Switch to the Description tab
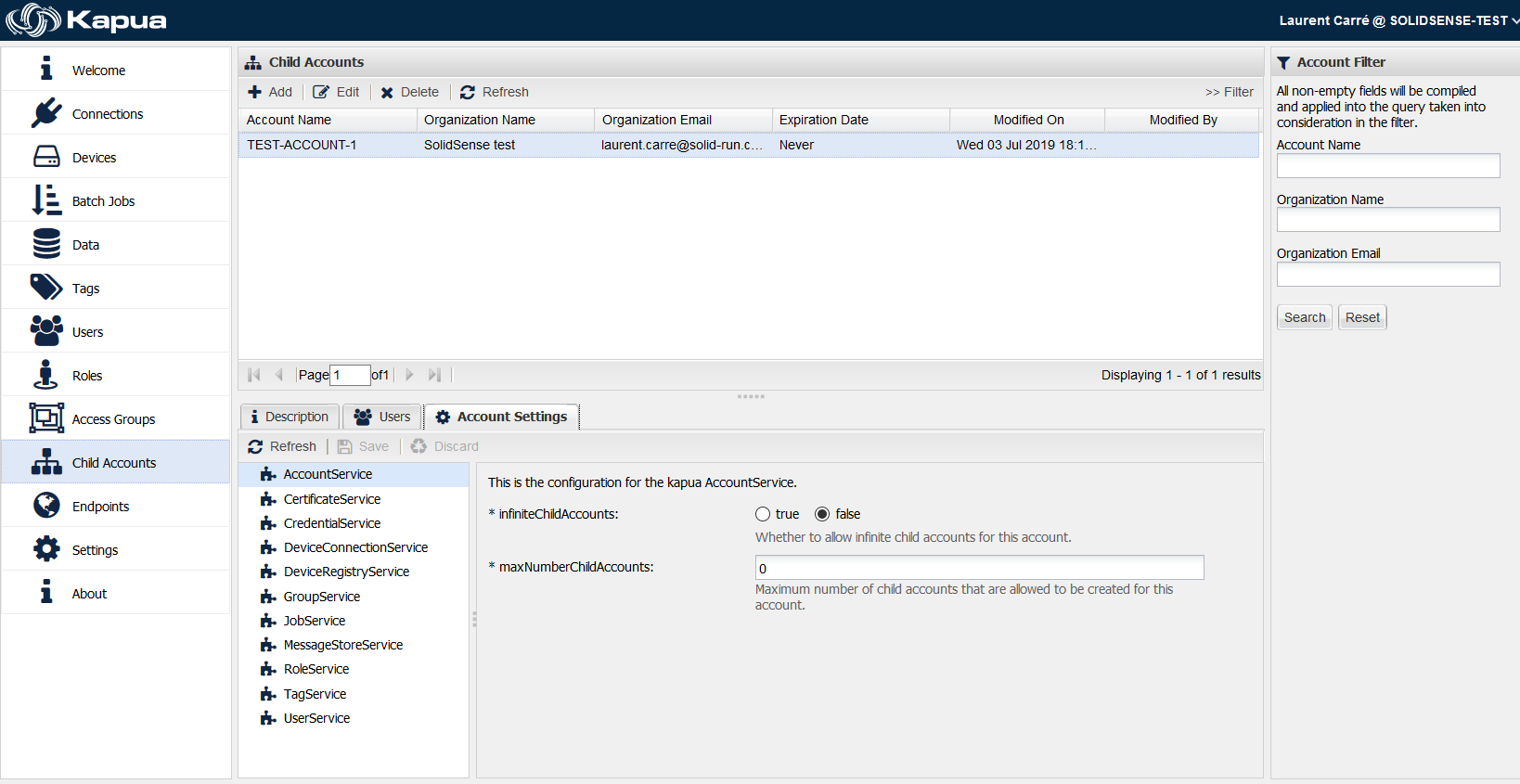1520x784 pixels. [x=290, y=417]
